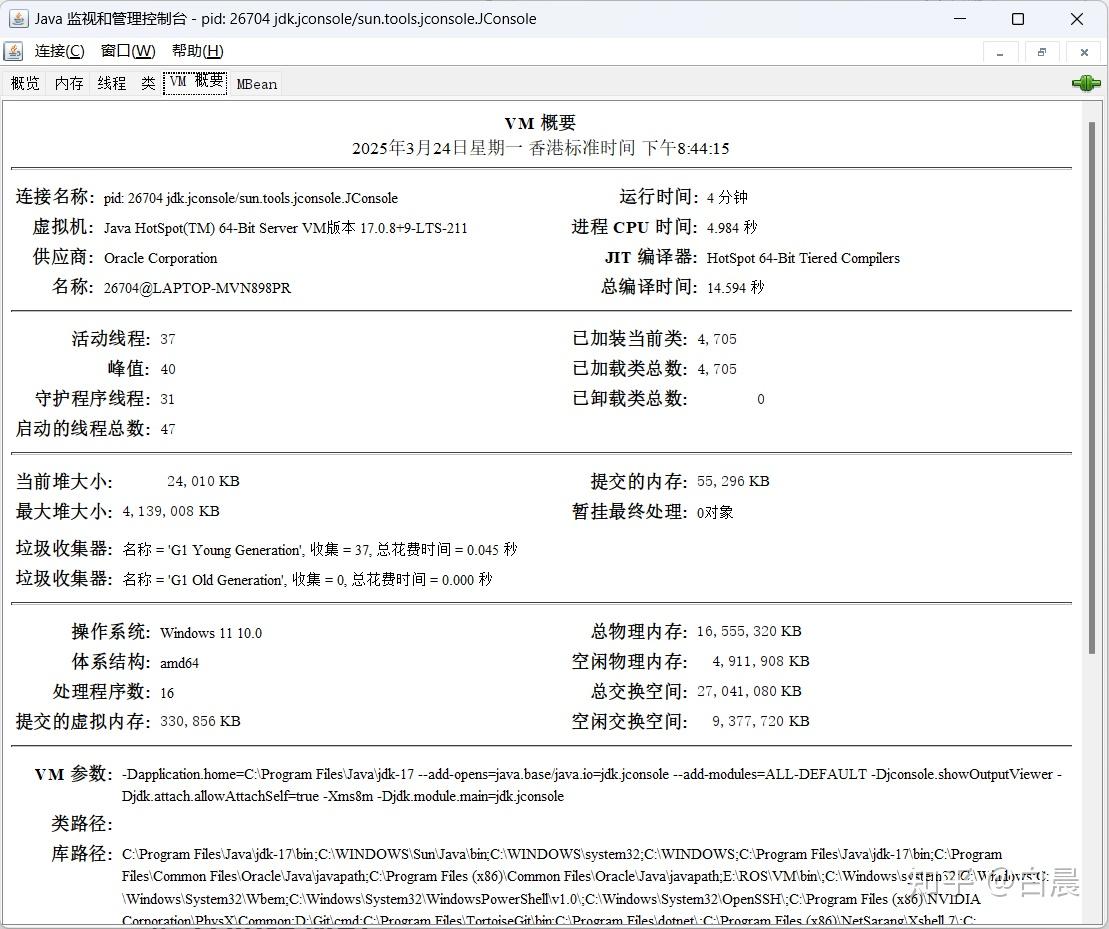Viewport: 1109px width, 929px height.
Task: Open the 窗口(W) menu
Action: click(x=127, y=50)
